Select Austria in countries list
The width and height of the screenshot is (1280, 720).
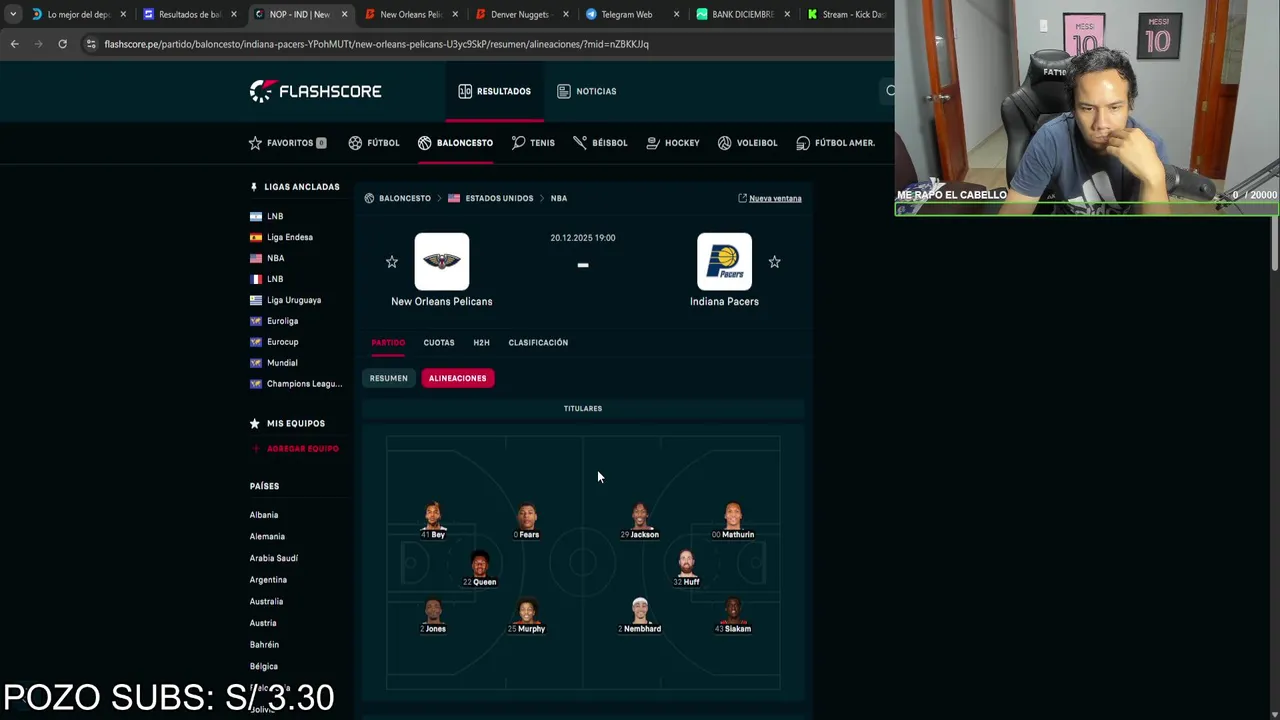click(263, 623)
